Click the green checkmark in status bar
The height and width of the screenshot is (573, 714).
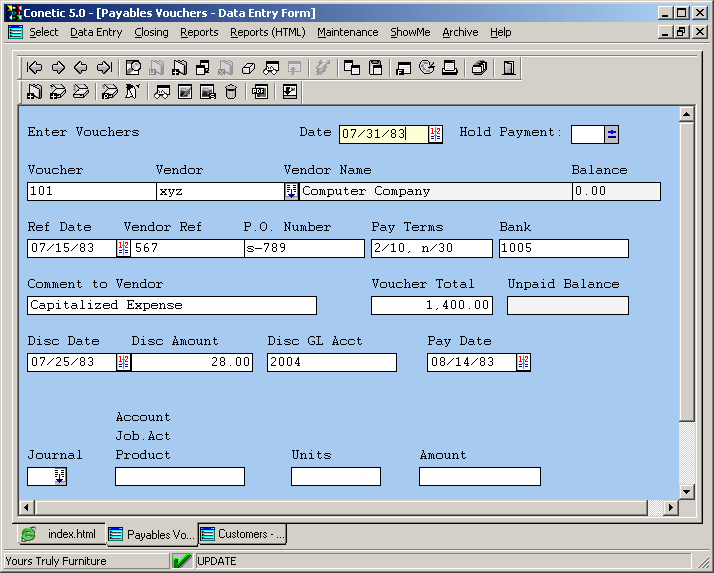point(182,561)
